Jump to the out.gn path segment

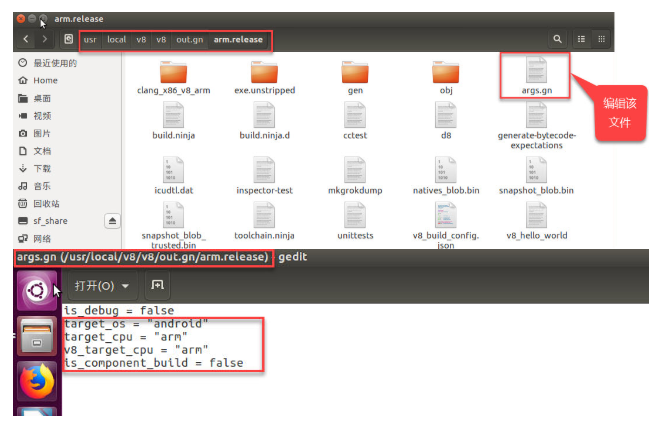tap(190, 39)
